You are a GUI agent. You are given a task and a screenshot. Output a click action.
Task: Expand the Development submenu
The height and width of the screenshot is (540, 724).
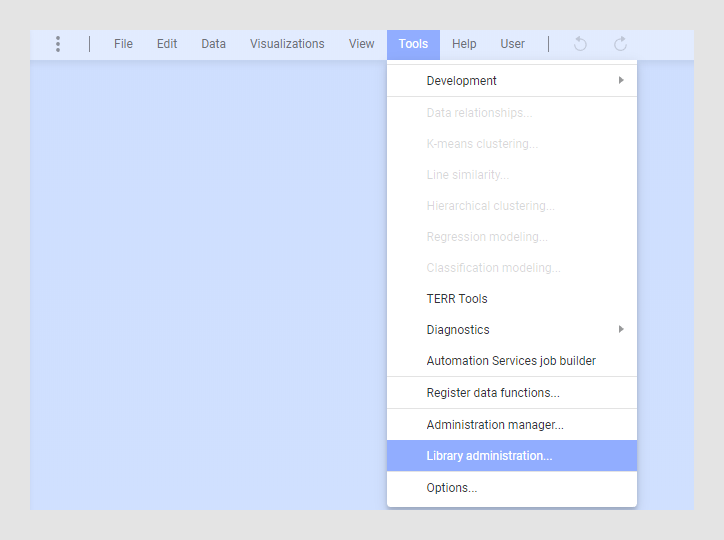(x=512, y=81)
